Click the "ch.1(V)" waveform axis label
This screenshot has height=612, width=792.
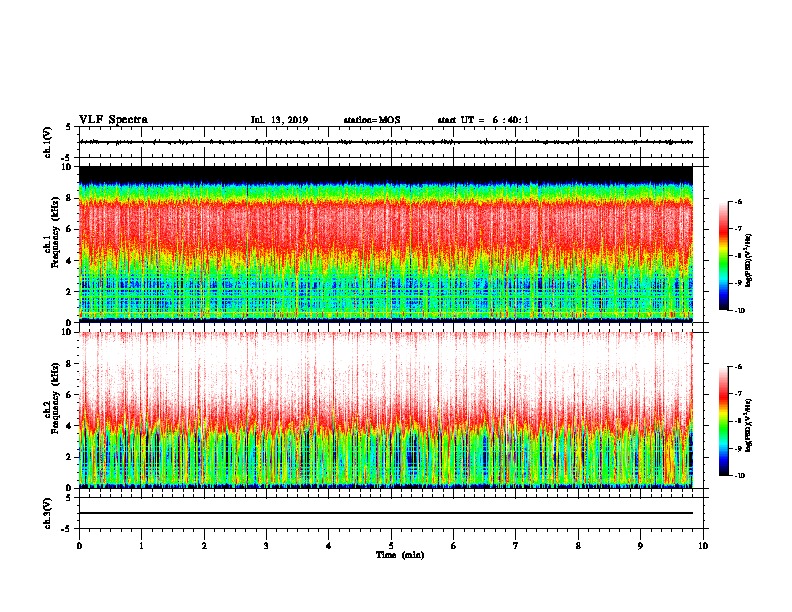pyautogui.click(x=48, y=142)
